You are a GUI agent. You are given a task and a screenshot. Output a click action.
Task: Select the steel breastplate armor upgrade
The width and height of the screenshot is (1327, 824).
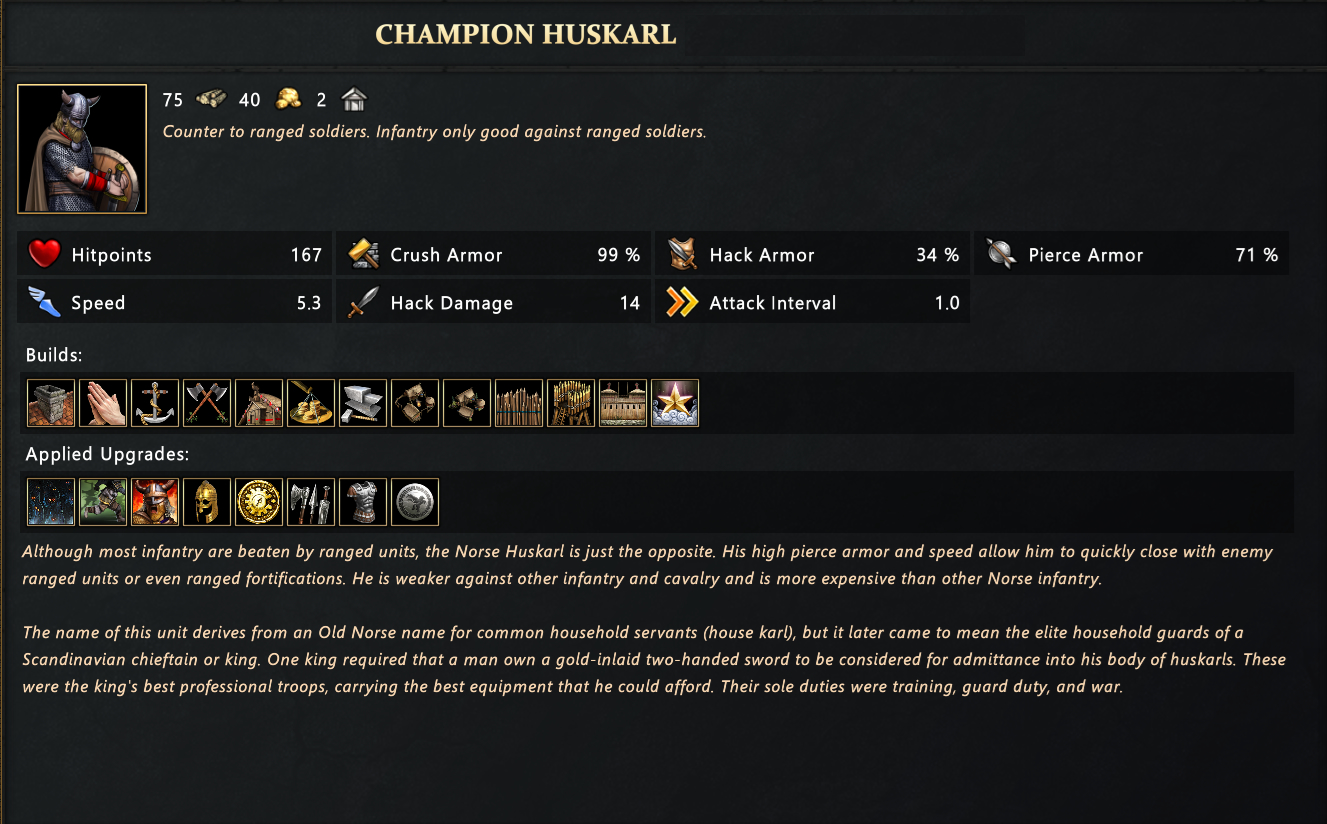363,502
